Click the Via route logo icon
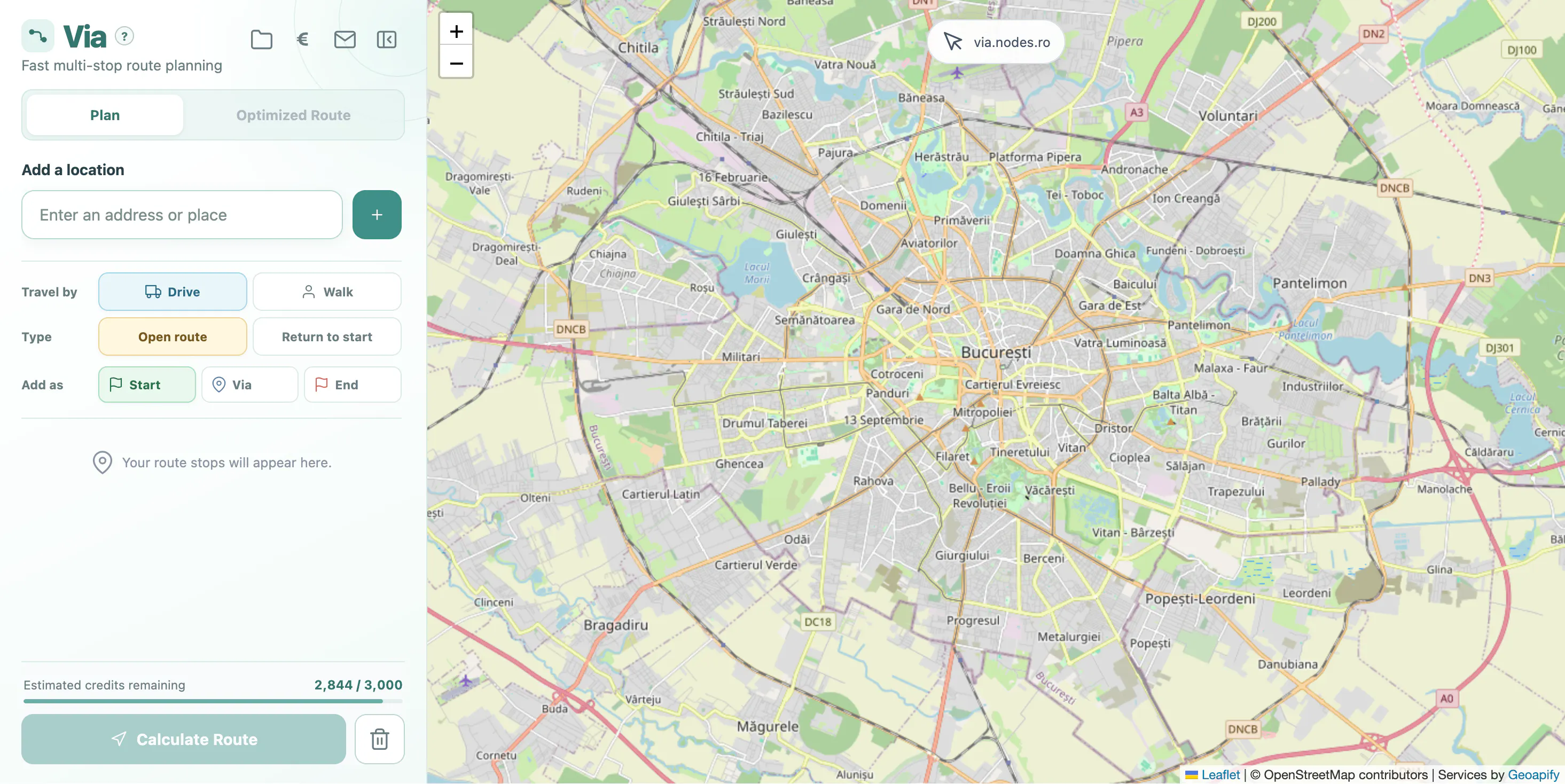This screenshot has width=1565, height=784. pos(38,36)
